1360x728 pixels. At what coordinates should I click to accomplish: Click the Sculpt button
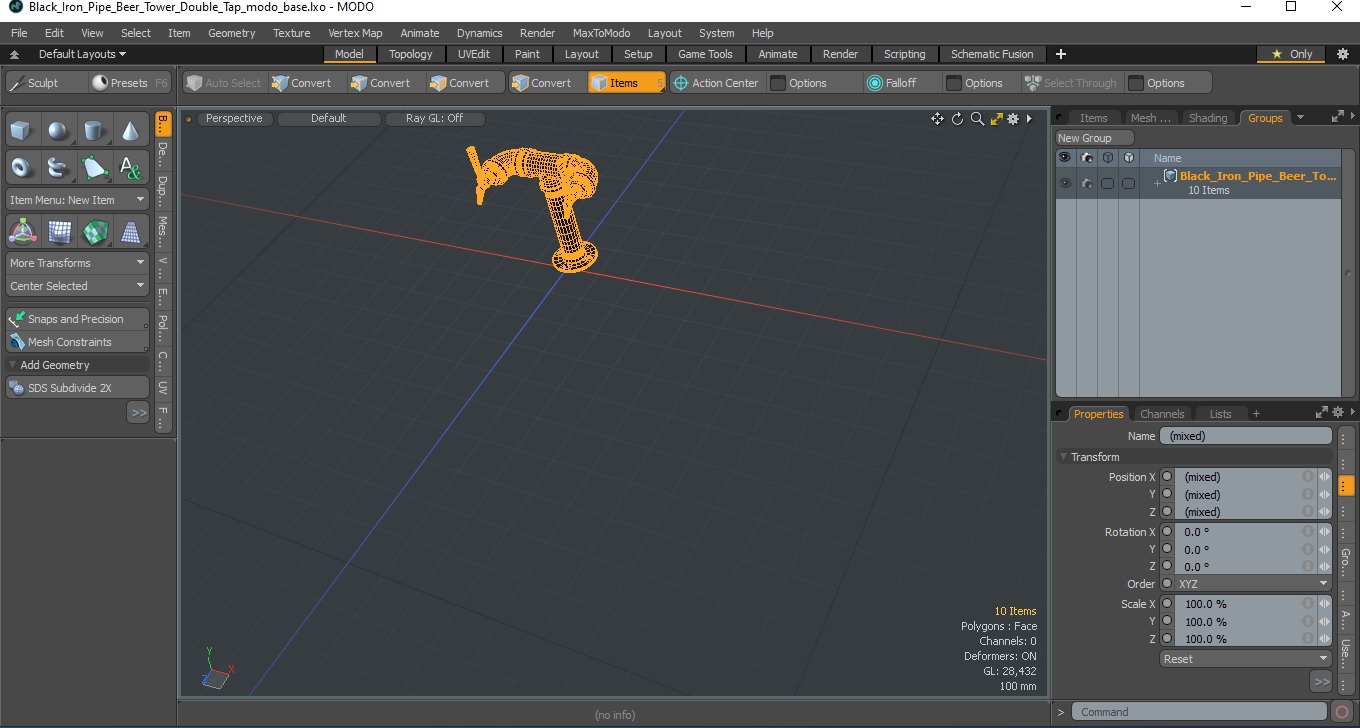[45, 83]
